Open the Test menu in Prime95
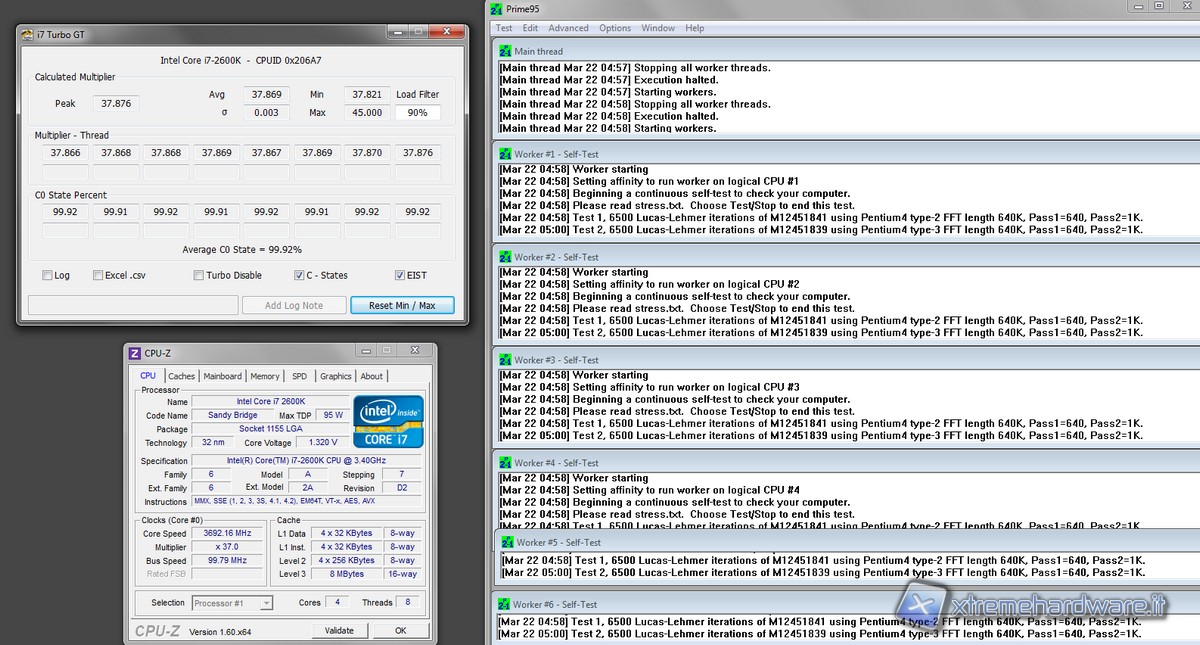 (504, 28)
